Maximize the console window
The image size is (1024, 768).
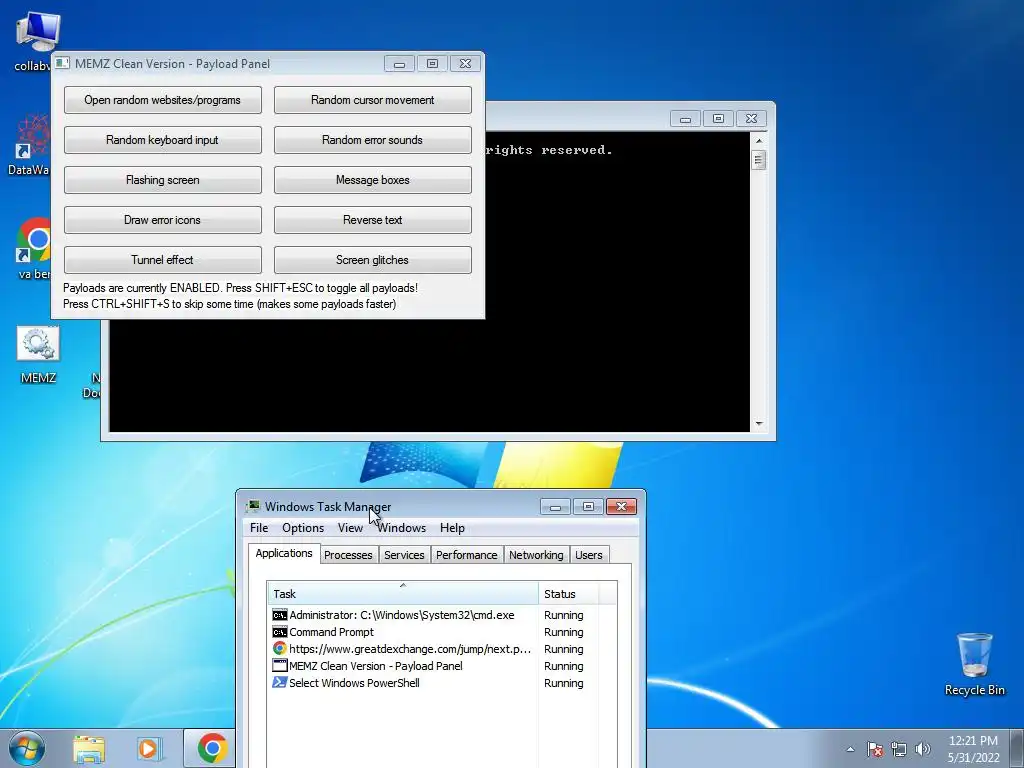click(x=718, y=118)
